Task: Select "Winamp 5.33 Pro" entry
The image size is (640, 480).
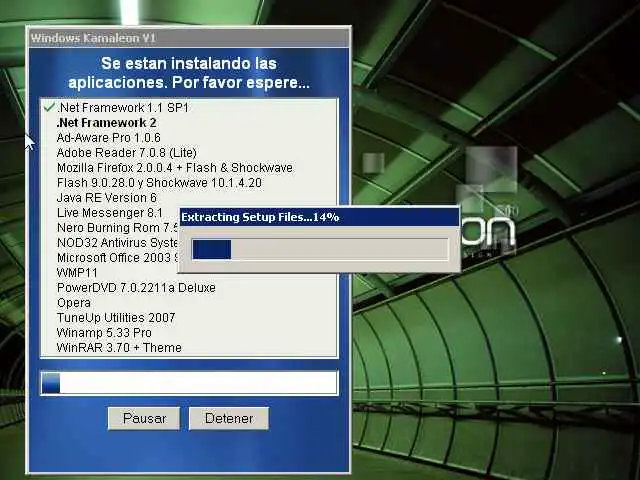Action: tap(104, 333)
